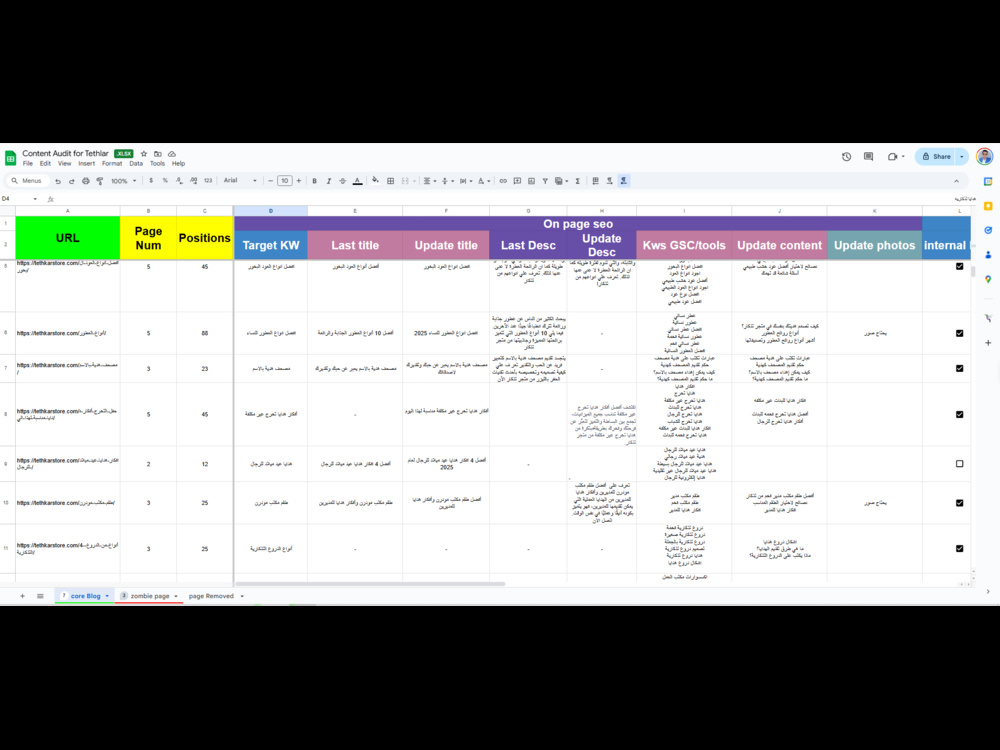
Task: Check cloud document status icon
Action: pos(172,154)
